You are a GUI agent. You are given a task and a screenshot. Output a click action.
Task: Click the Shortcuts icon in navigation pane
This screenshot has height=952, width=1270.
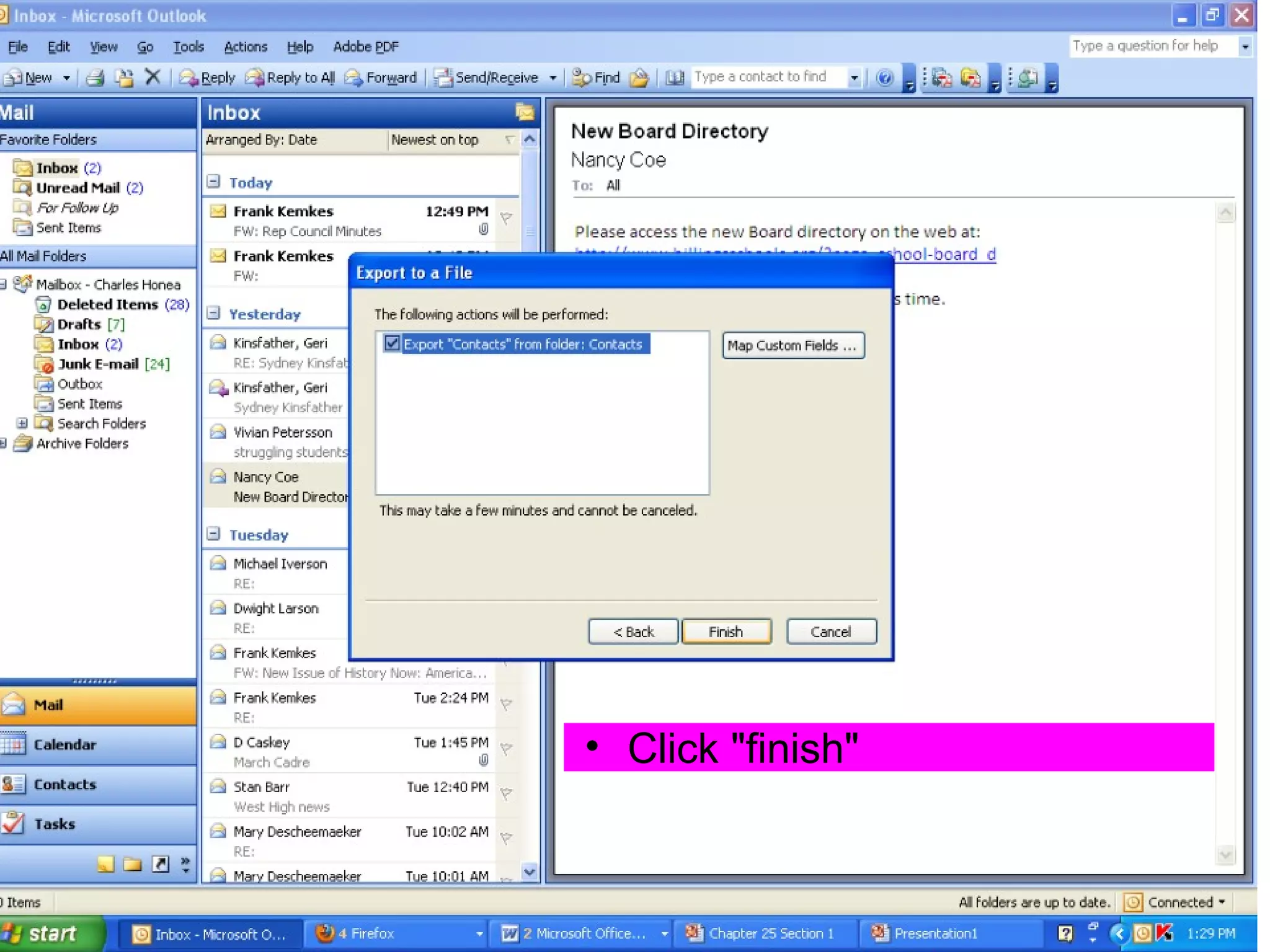161,864
